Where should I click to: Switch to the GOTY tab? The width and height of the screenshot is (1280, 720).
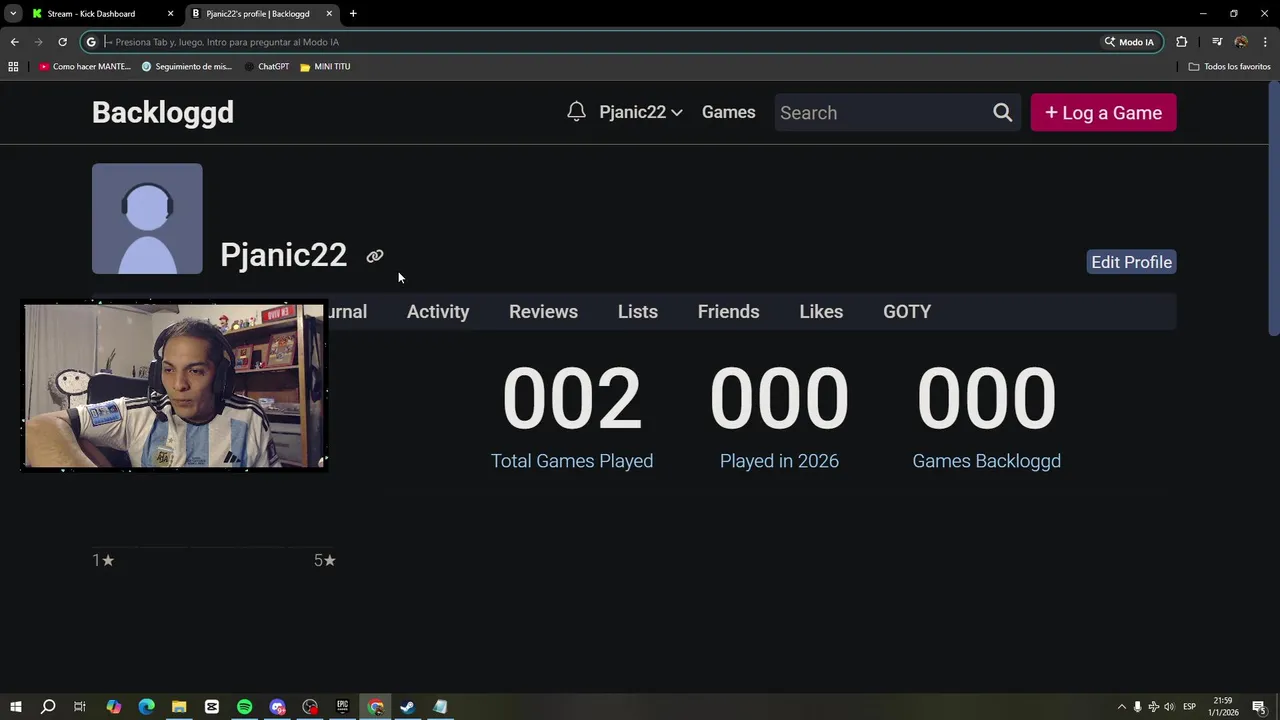(x=907, y=312)
